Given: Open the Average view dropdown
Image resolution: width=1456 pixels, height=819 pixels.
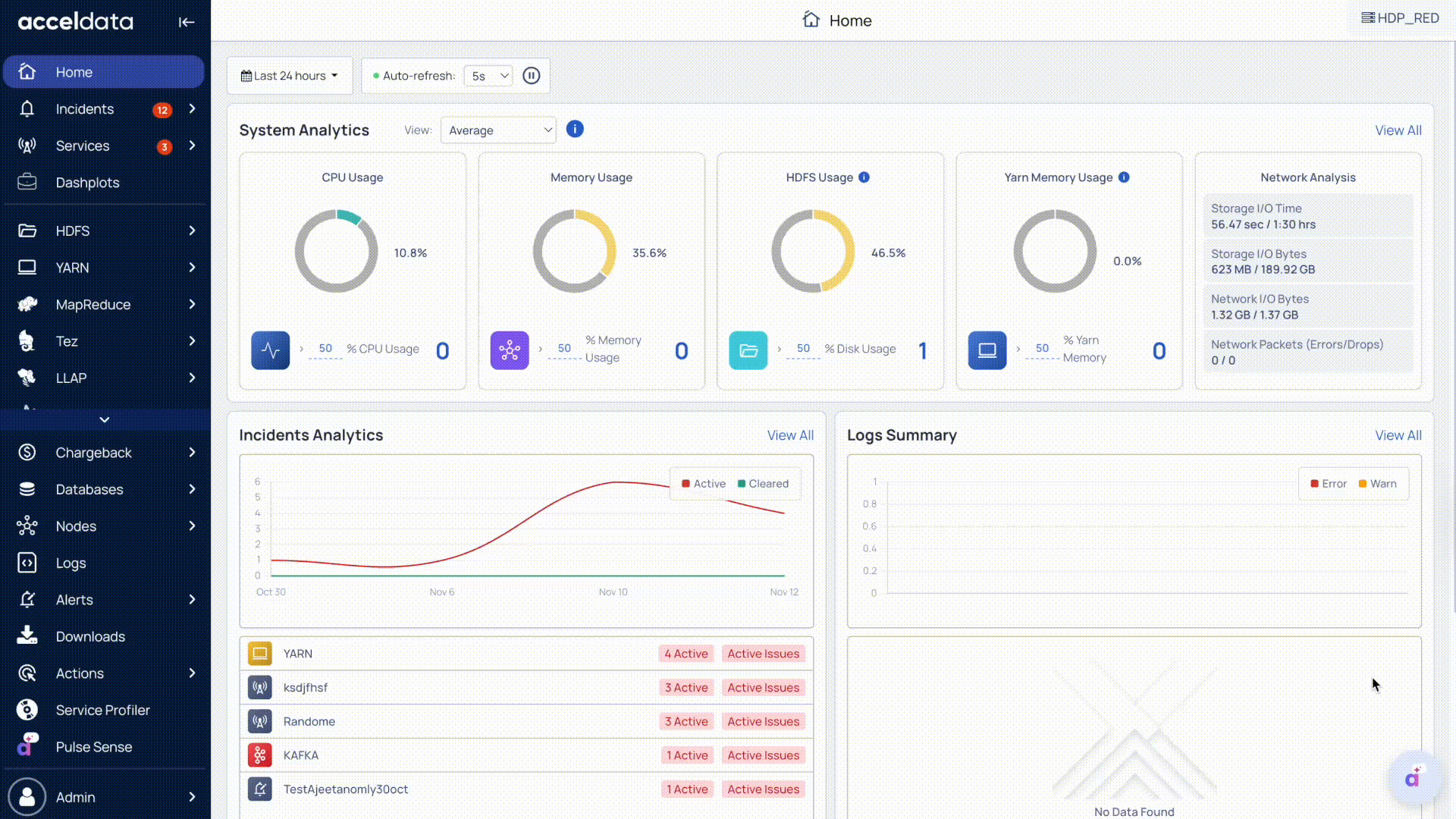Looking at the screenshot, I should [498, 130].
